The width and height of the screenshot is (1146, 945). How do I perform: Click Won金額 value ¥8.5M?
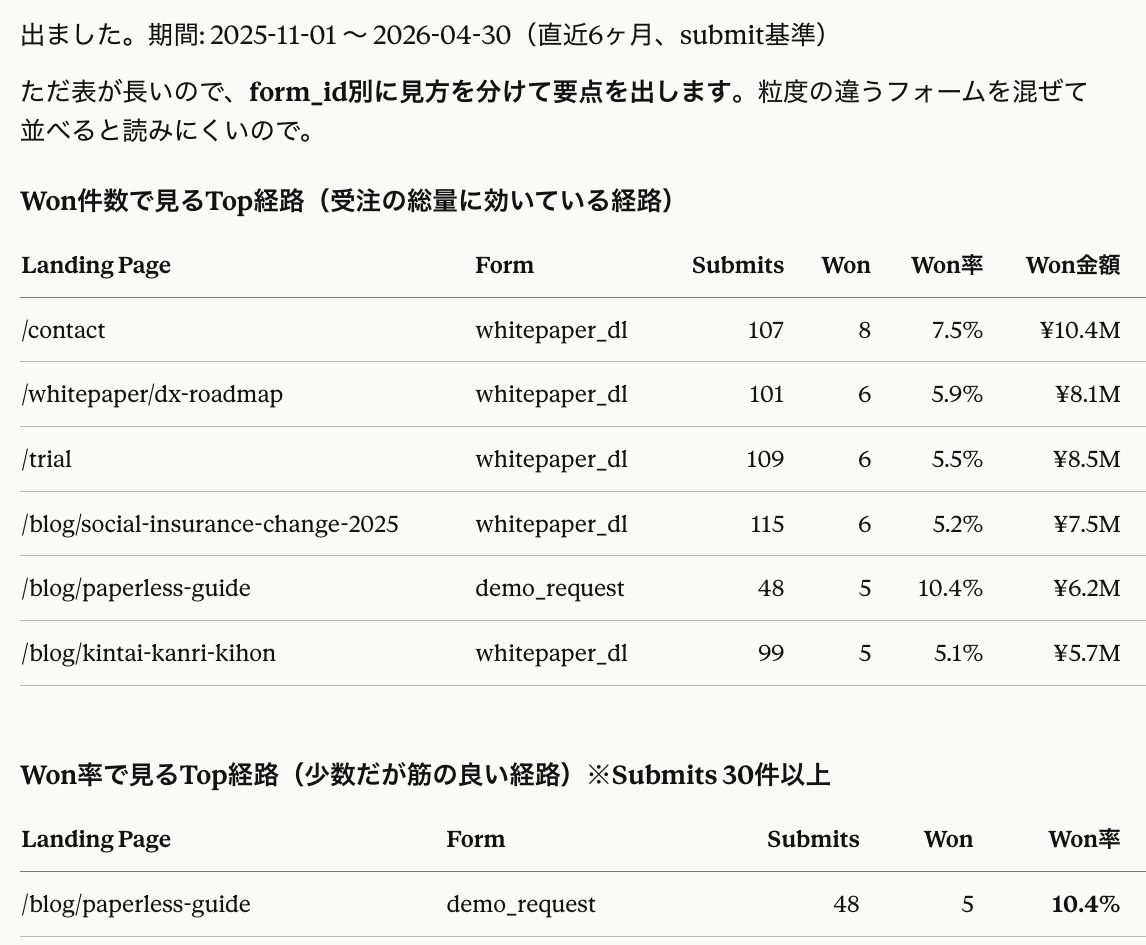[x=1086, y=459]
